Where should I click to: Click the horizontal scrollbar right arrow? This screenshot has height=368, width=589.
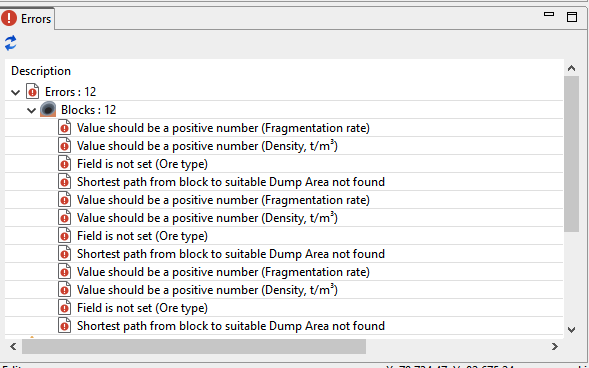(555, 346)
